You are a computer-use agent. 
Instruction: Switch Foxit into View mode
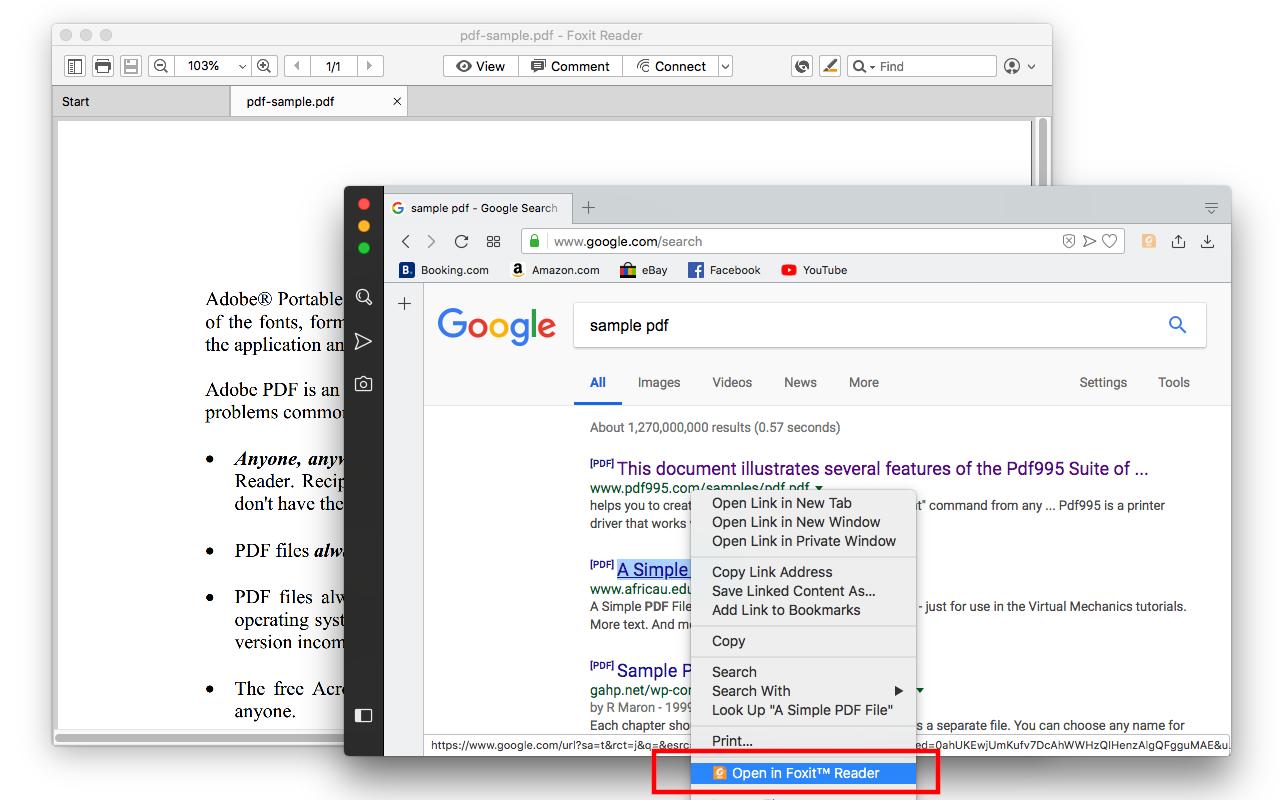480,66
